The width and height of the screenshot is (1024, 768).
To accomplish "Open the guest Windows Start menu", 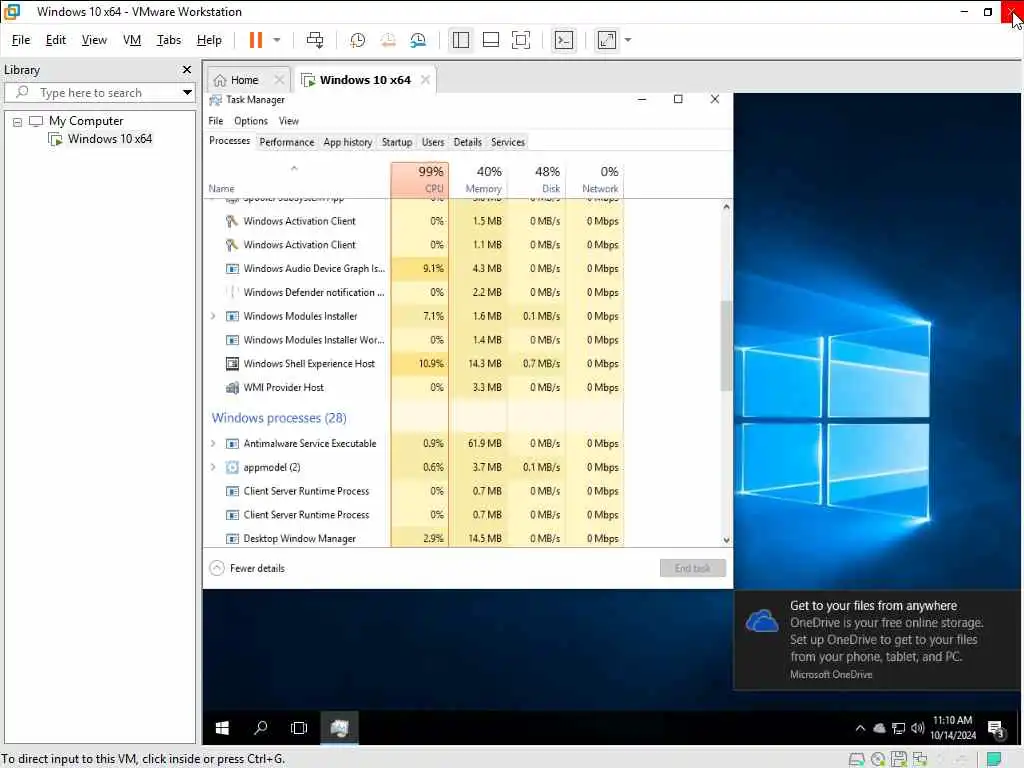I will [222, 728].
